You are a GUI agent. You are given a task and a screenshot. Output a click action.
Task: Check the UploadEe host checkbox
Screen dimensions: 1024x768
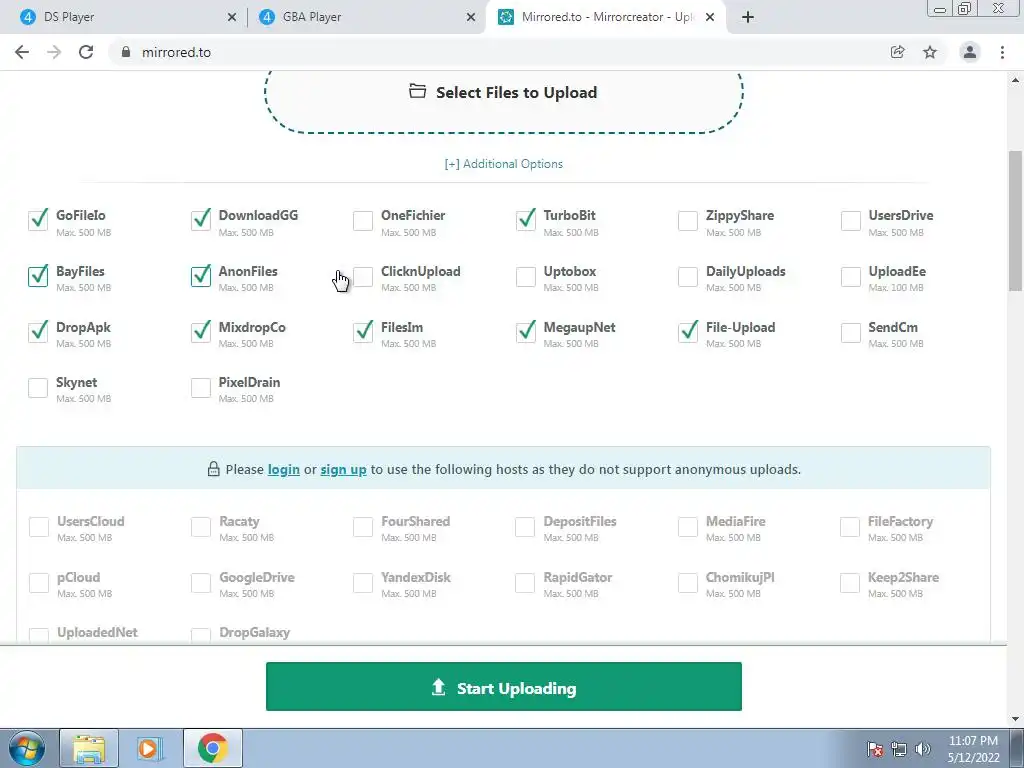(850, 276)
